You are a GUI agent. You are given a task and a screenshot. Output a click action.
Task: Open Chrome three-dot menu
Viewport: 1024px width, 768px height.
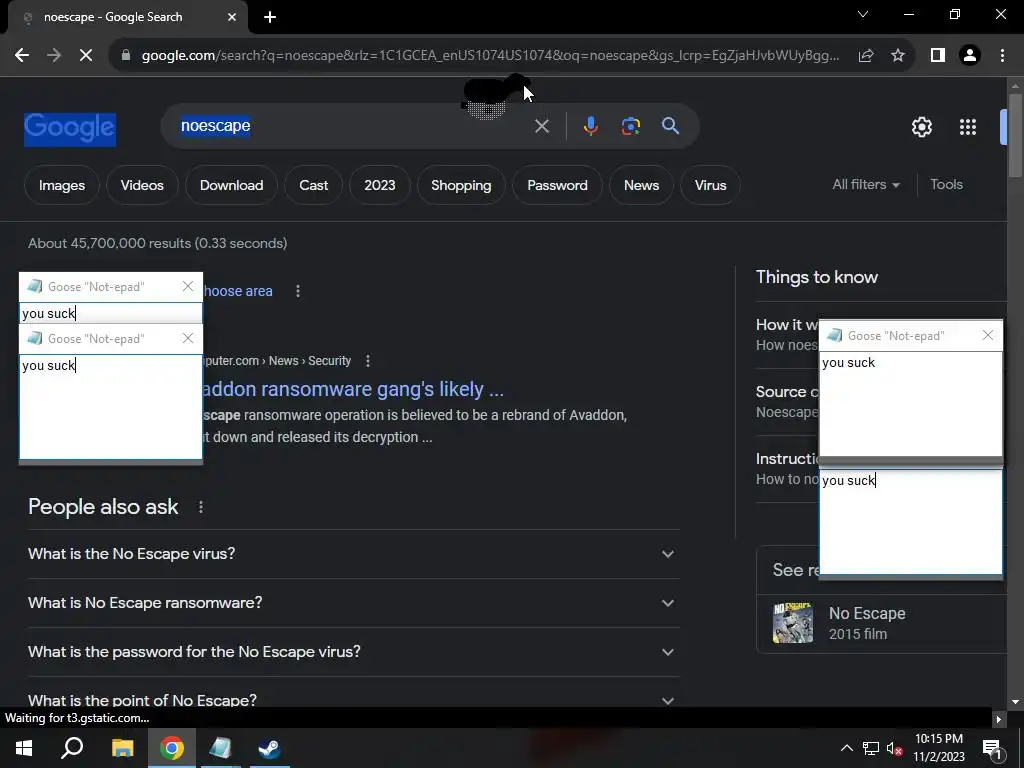pyautogui.click(x=1002, y=56)
